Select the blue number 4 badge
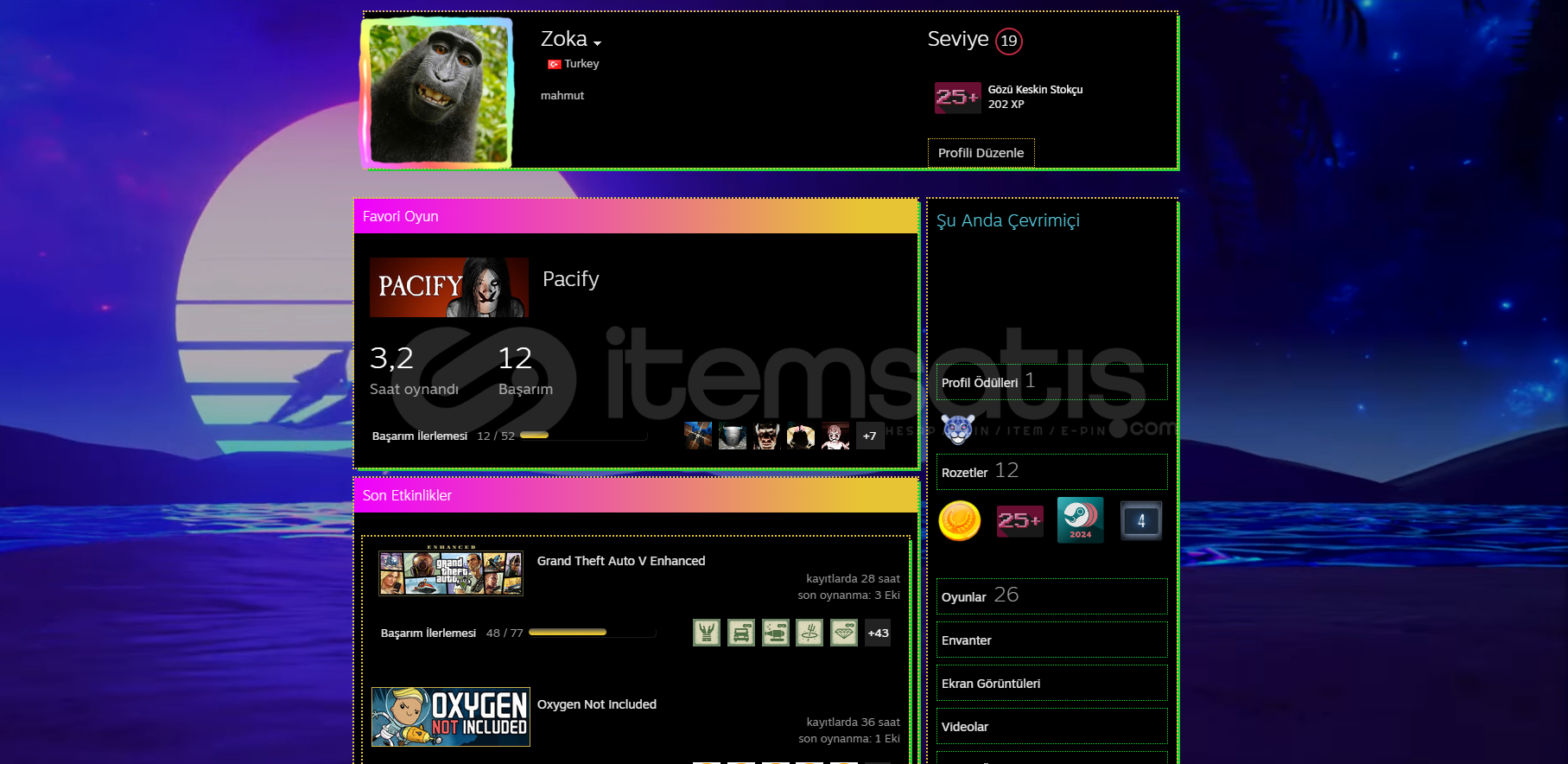 (1140, 521)
